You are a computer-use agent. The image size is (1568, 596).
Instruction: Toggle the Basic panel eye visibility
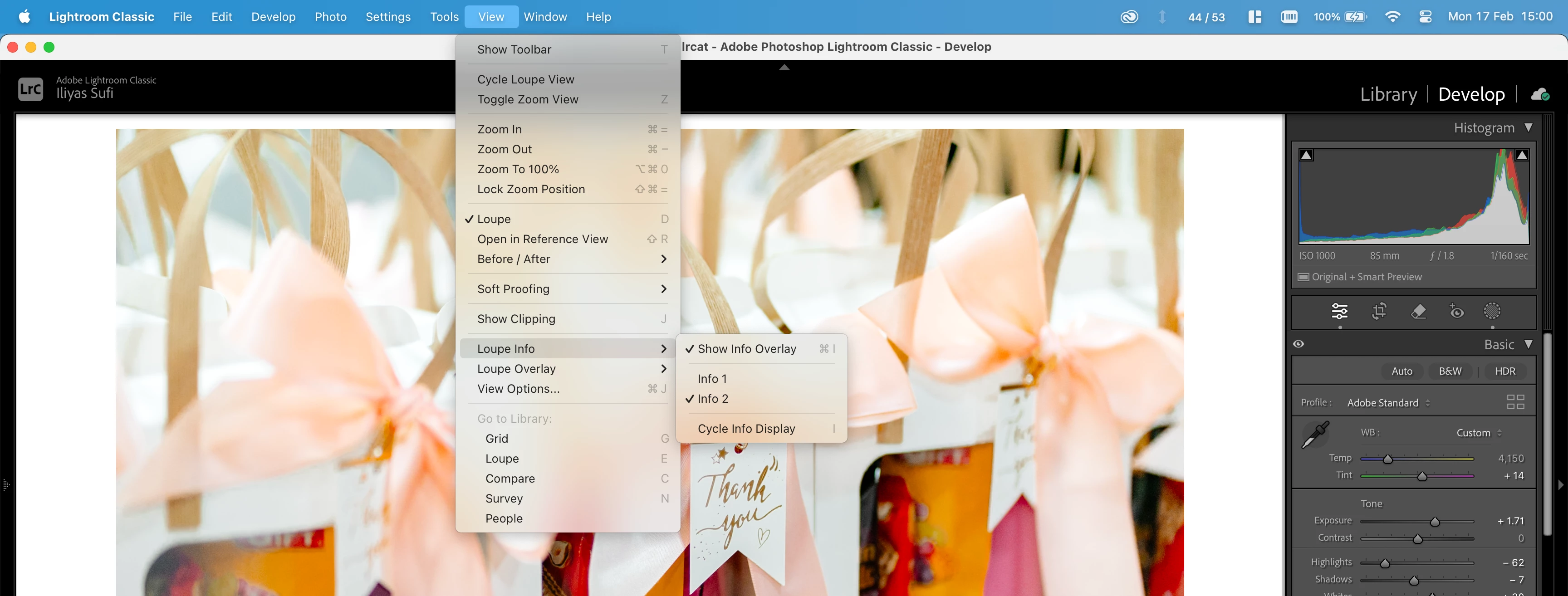tap(1298, 344)
